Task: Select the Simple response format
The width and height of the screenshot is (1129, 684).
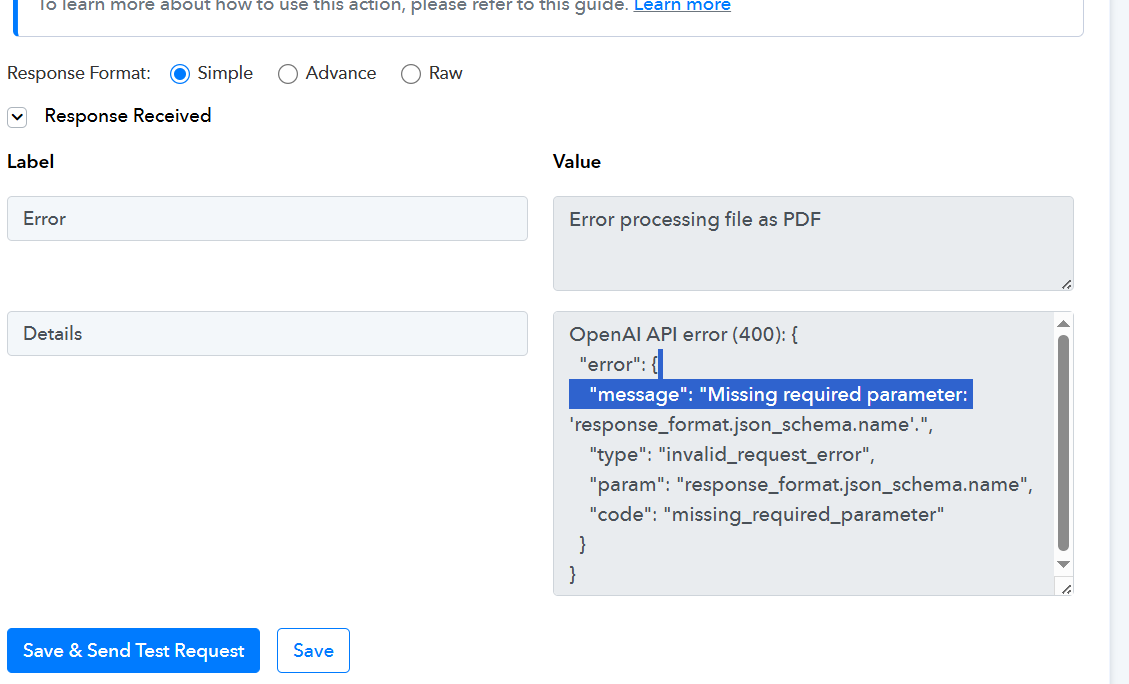Action: click(180, 74)
